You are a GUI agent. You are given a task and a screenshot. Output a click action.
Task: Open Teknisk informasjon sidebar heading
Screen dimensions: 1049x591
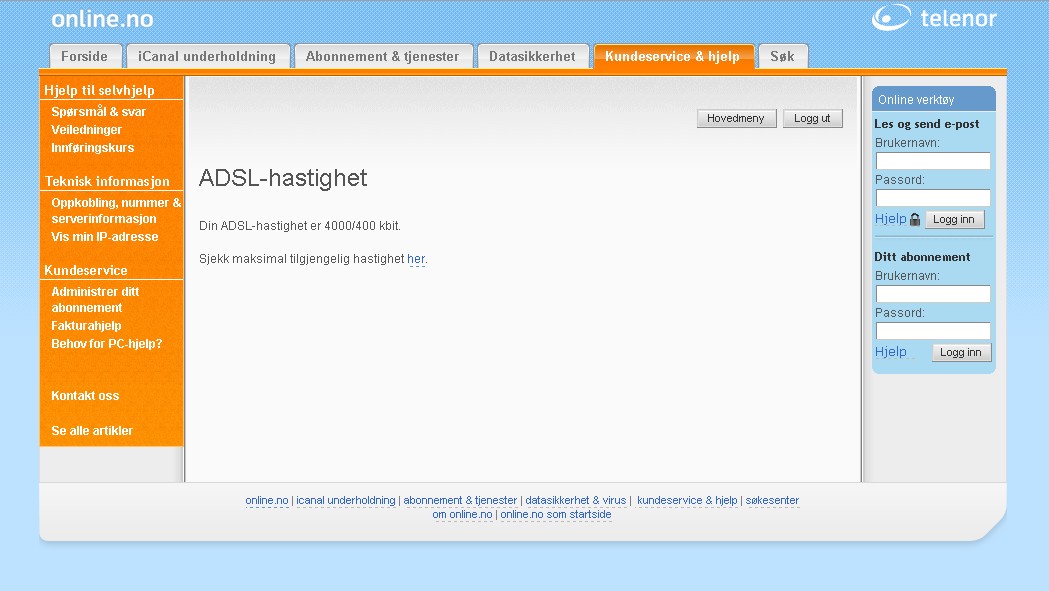[x=107, y=181]
